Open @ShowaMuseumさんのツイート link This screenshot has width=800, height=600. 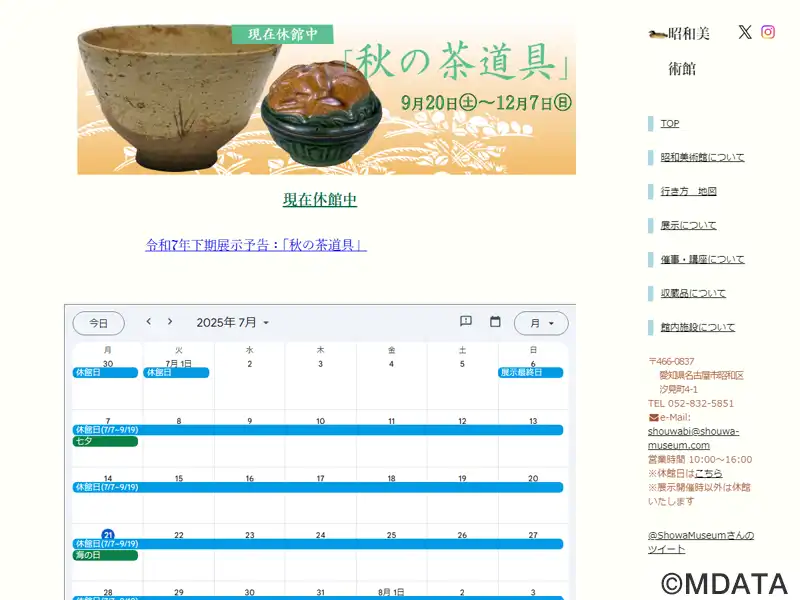(701, 542)
